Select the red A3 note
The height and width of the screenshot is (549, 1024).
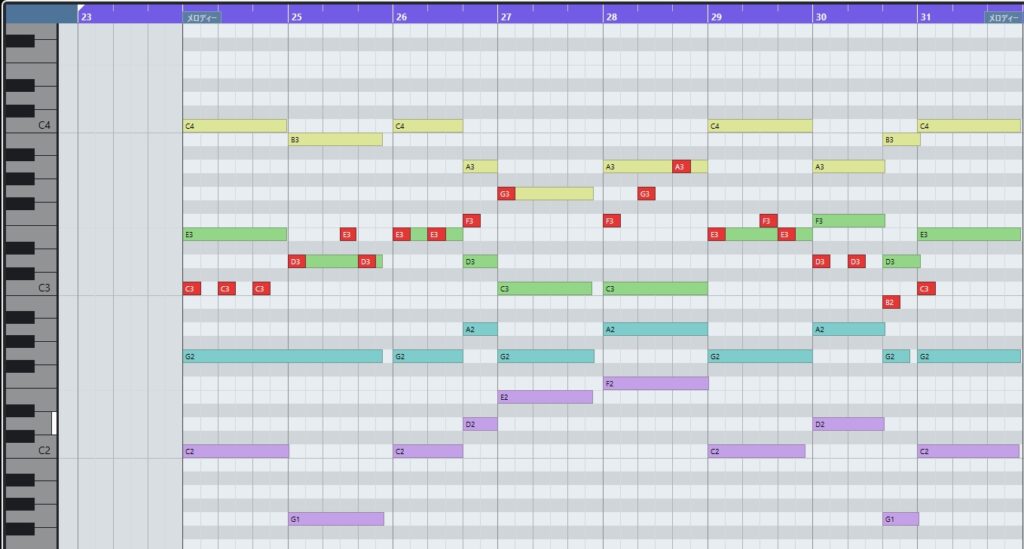click(x=681, y=167)
